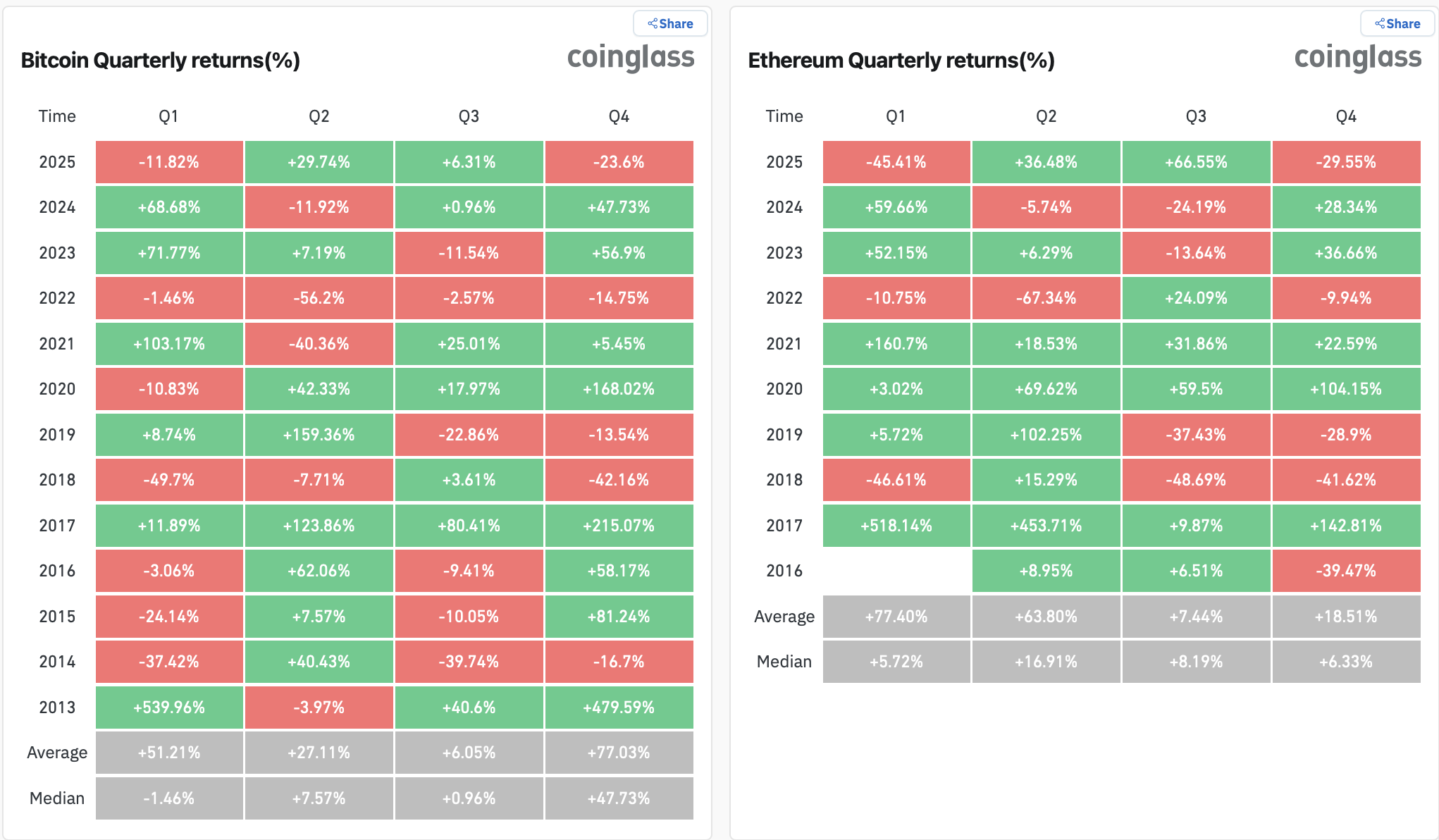
Task: Select Bitcoin 2013 Q1 cell showing +539.96%
Action: point(169,708)
